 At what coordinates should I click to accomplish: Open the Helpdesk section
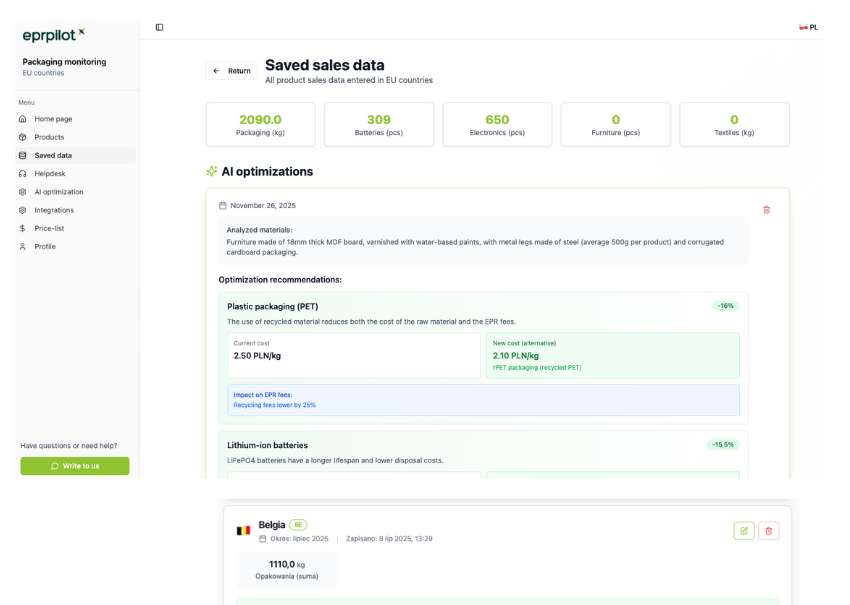(50, 174)
